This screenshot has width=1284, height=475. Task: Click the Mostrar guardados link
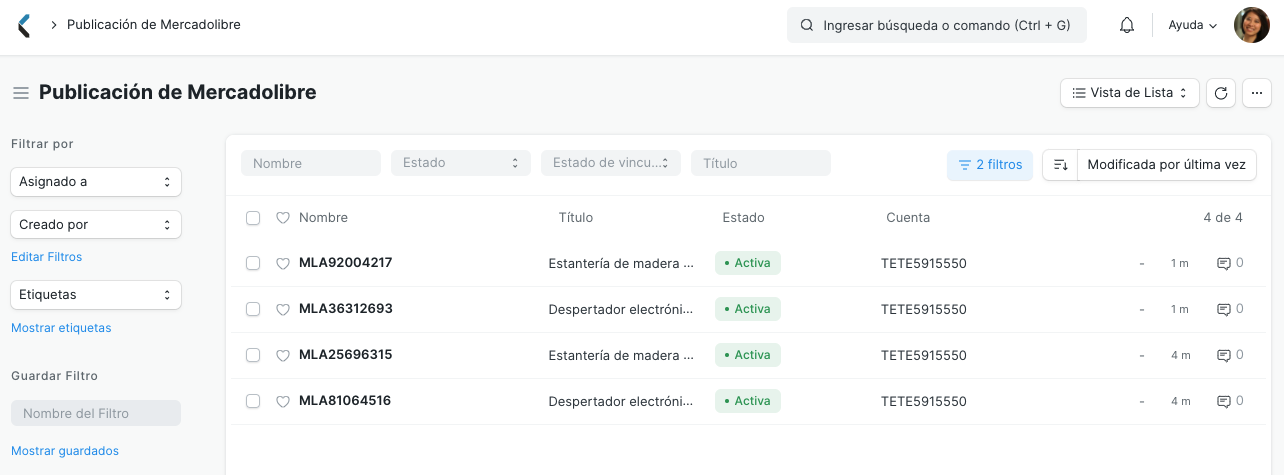tap(65, 451)
